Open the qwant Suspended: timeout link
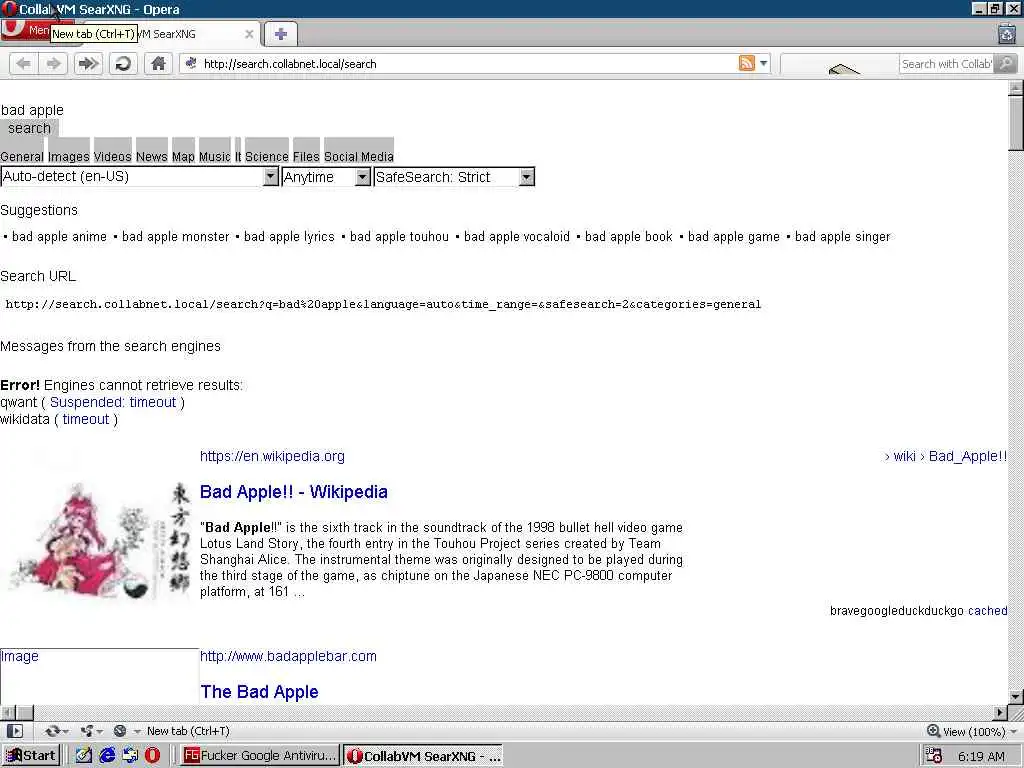The image size is (1024, 768). 113,402
